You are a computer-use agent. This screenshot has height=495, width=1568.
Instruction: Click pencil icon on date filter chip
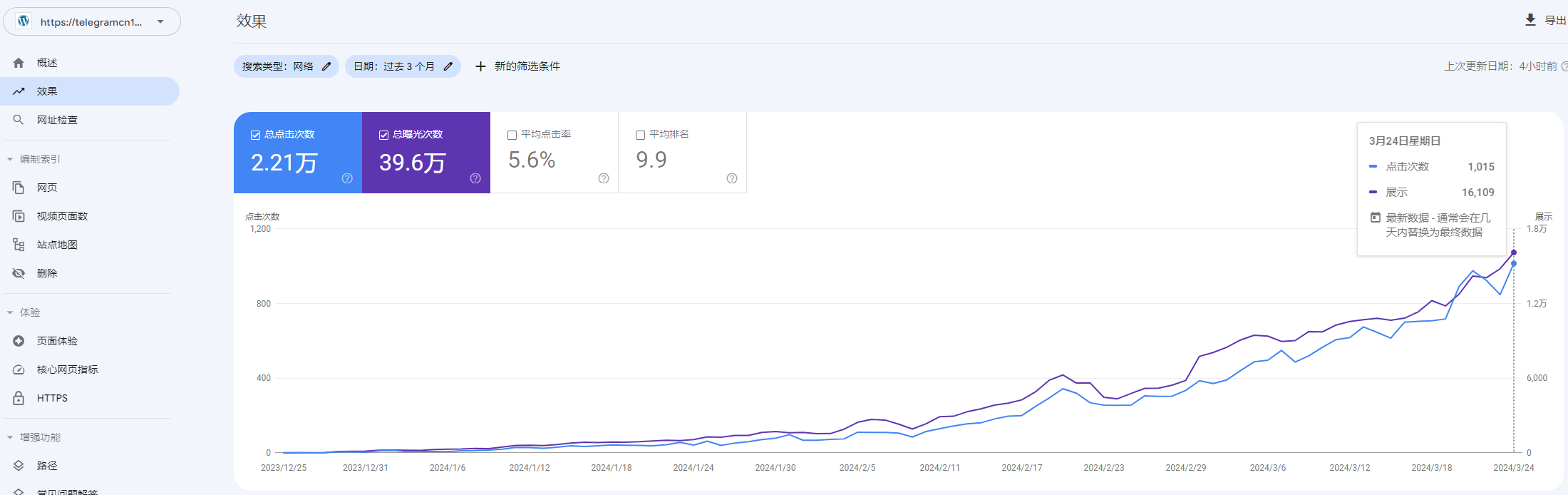point(448,66)
